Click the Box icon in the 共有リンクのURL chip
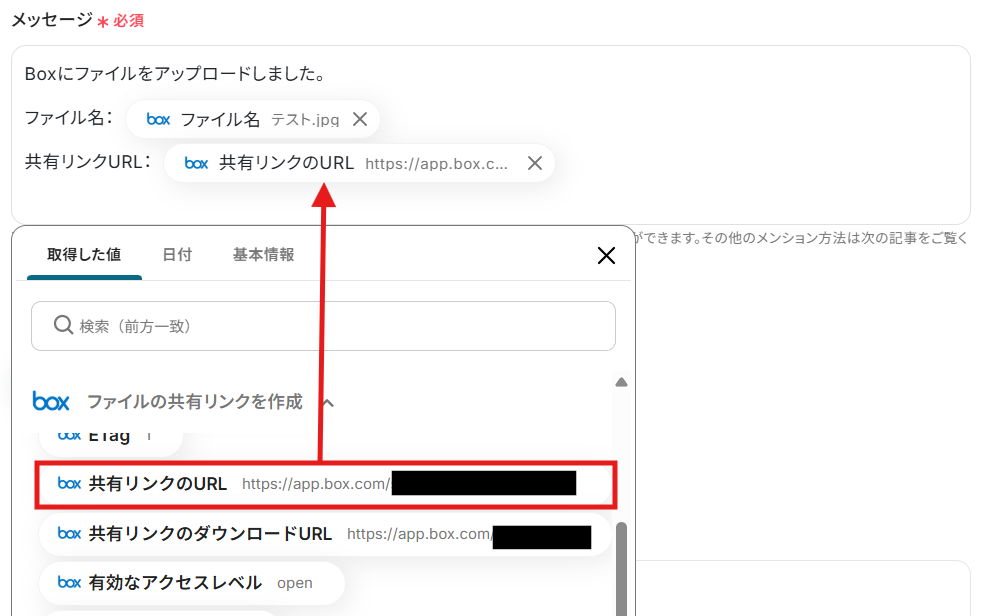Image resolution: width=1002 pixels, height=616 pixels. point(196,164)
